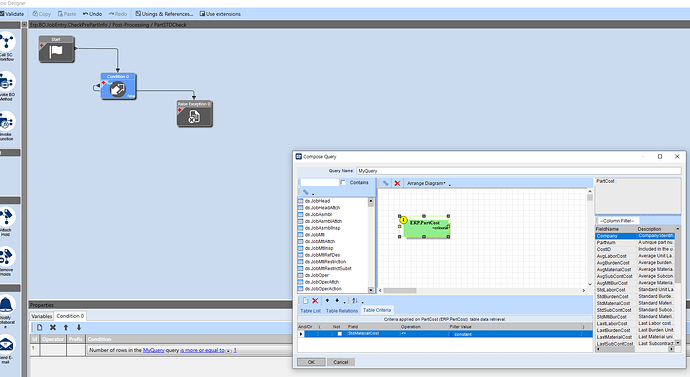Select the ERP.PartCost table in diagram
Viewport: 690px width, 377px height.
pyautogui.click(x=424, y=227)
